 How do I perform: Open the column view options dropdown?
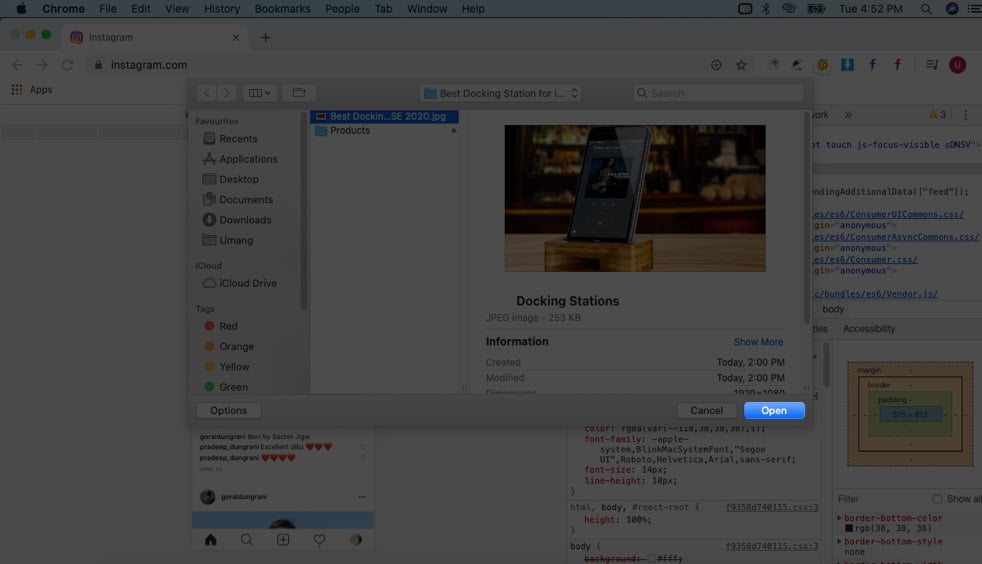[x=259, y=93]
